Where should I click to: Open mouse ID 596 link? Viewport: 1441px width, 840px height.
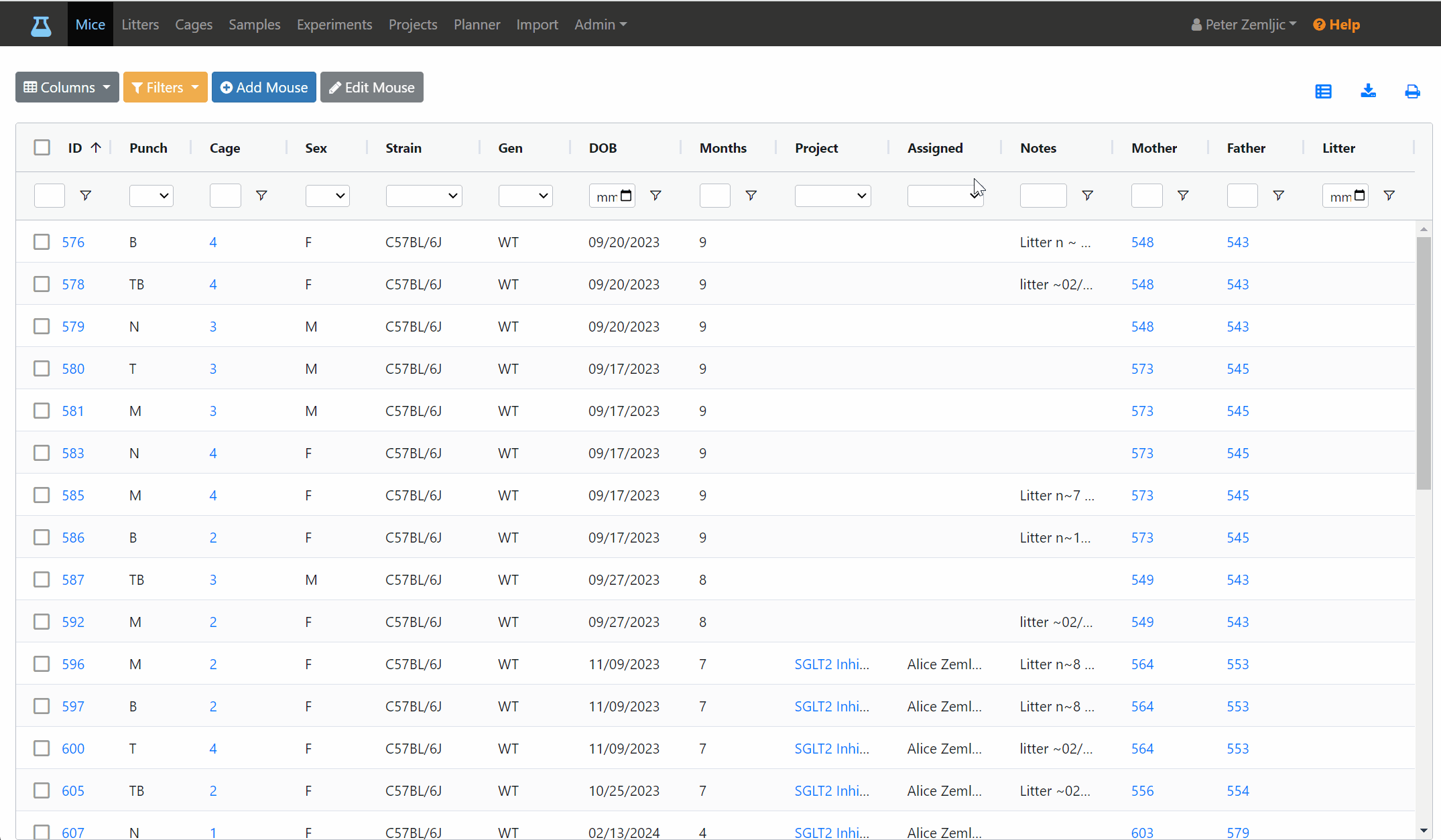(x=73, y=664)
